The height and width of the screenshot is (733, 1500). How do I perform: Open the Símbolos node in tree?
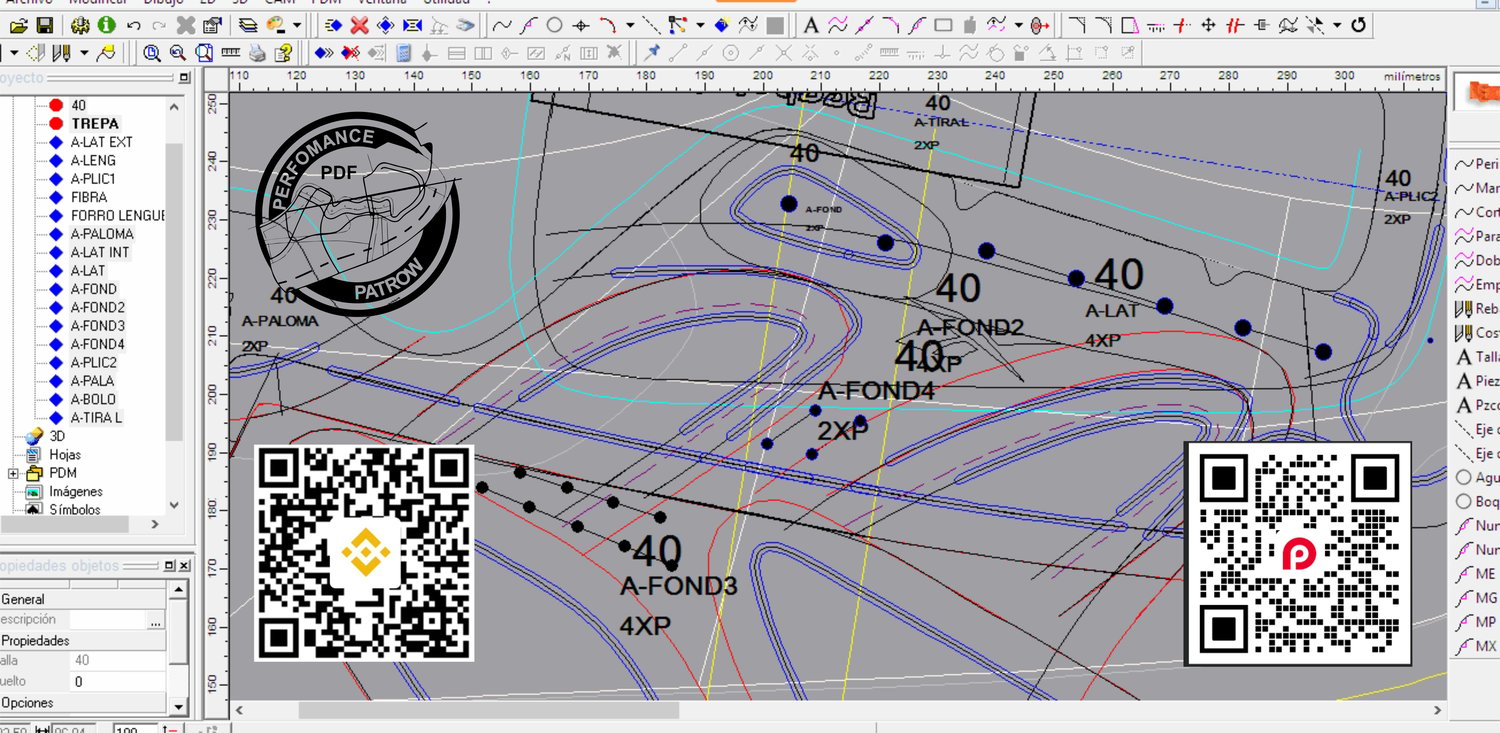[x=75, y=510]
